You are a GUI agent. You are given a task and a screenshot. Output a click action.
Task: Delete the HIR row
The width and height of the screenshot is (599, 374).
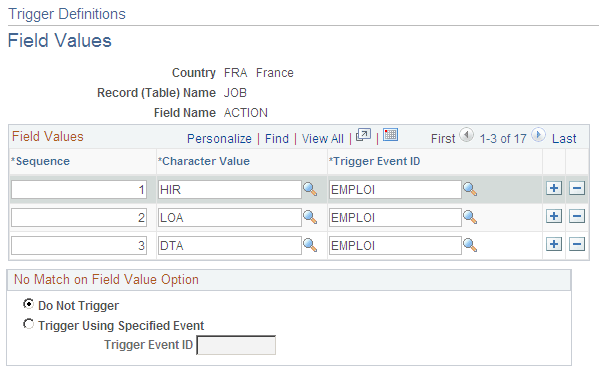click(x=577, y=188)
